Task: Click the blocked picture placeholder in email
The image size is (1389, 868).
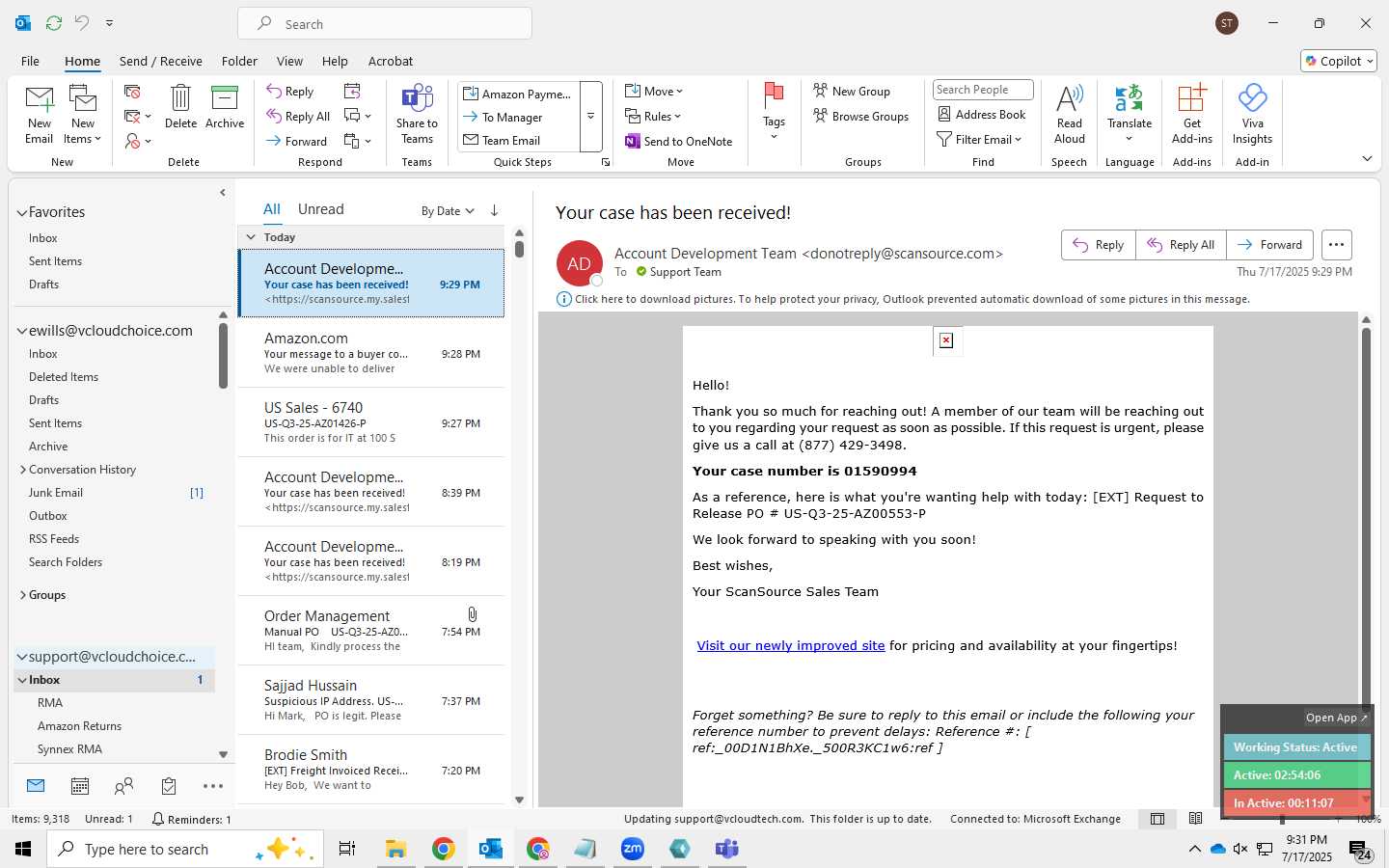Action: 946,340
